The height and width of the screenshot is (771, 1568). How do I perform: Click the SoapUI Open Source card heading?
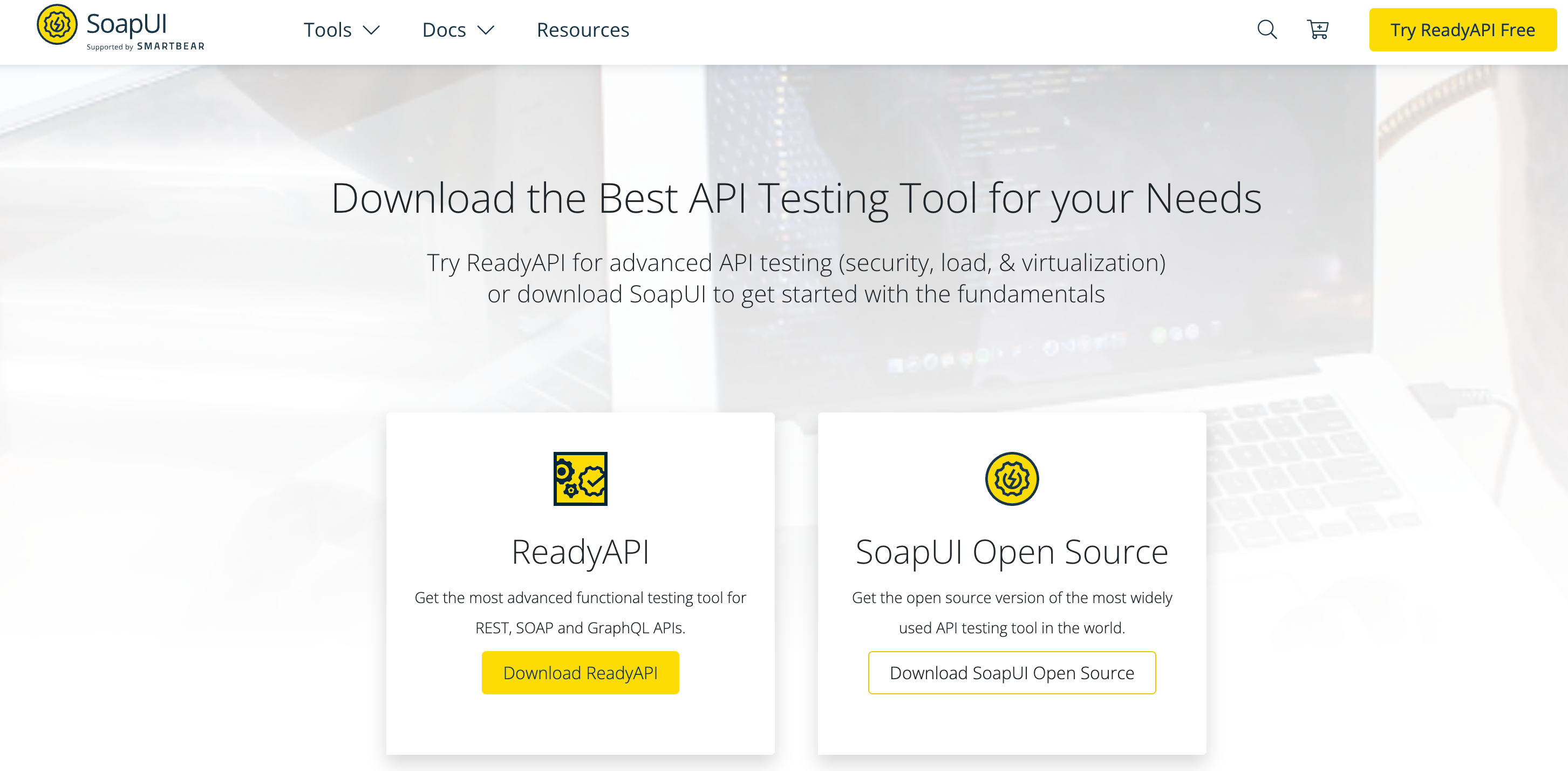pos(1012,552)
